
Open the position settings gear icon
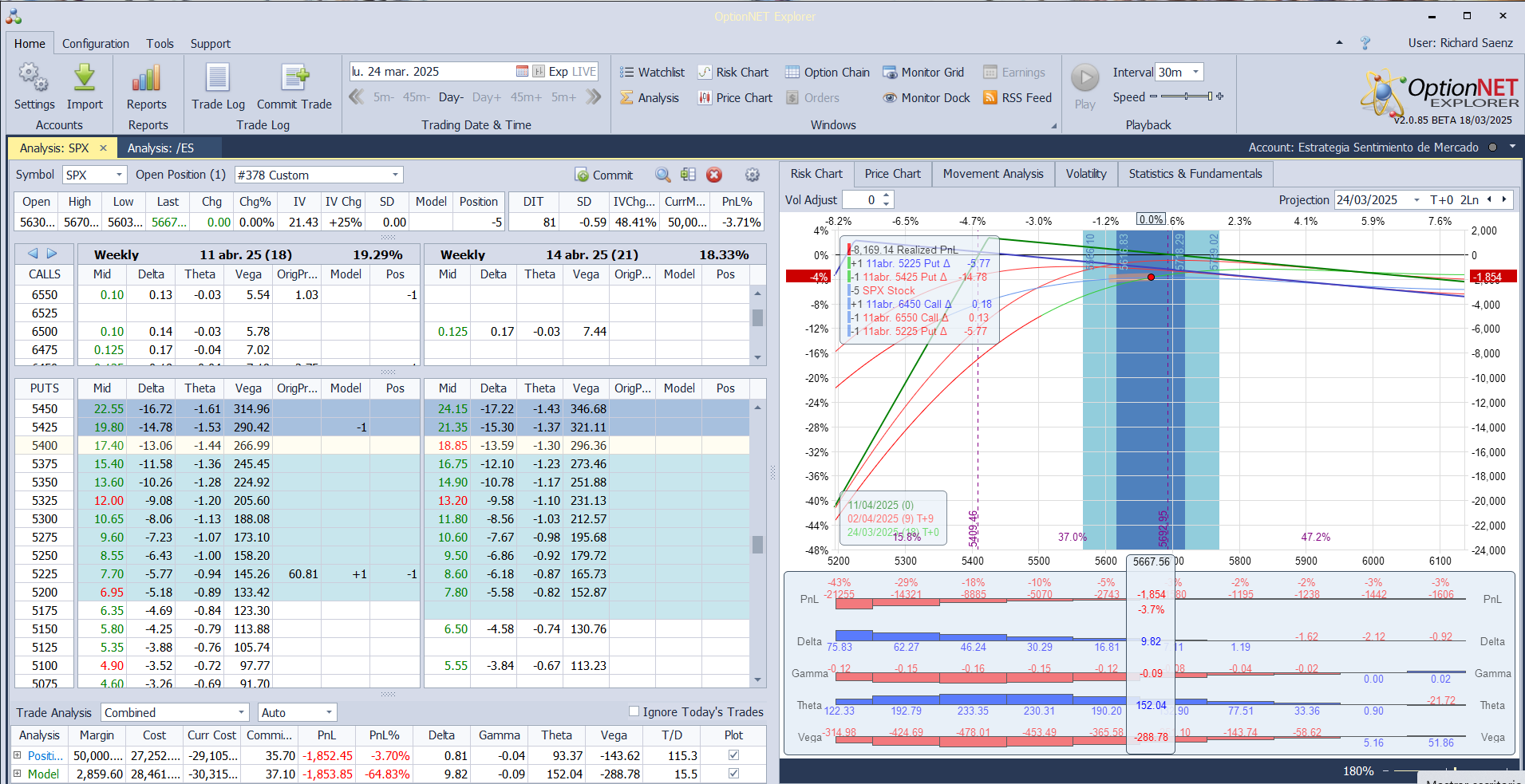click(752, 175)
